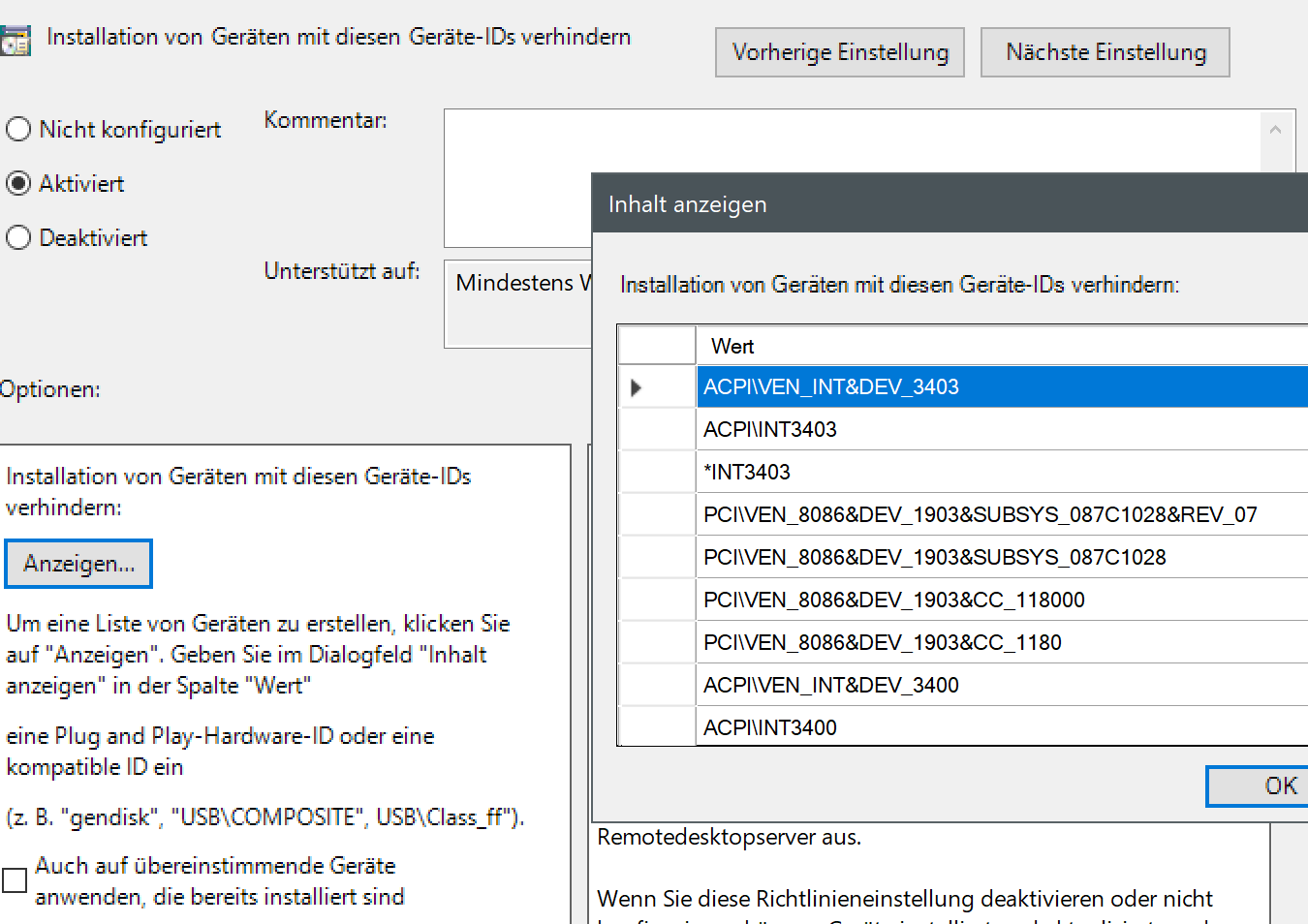Click the Nächste Einstellung button

[x=1106, y=52]
